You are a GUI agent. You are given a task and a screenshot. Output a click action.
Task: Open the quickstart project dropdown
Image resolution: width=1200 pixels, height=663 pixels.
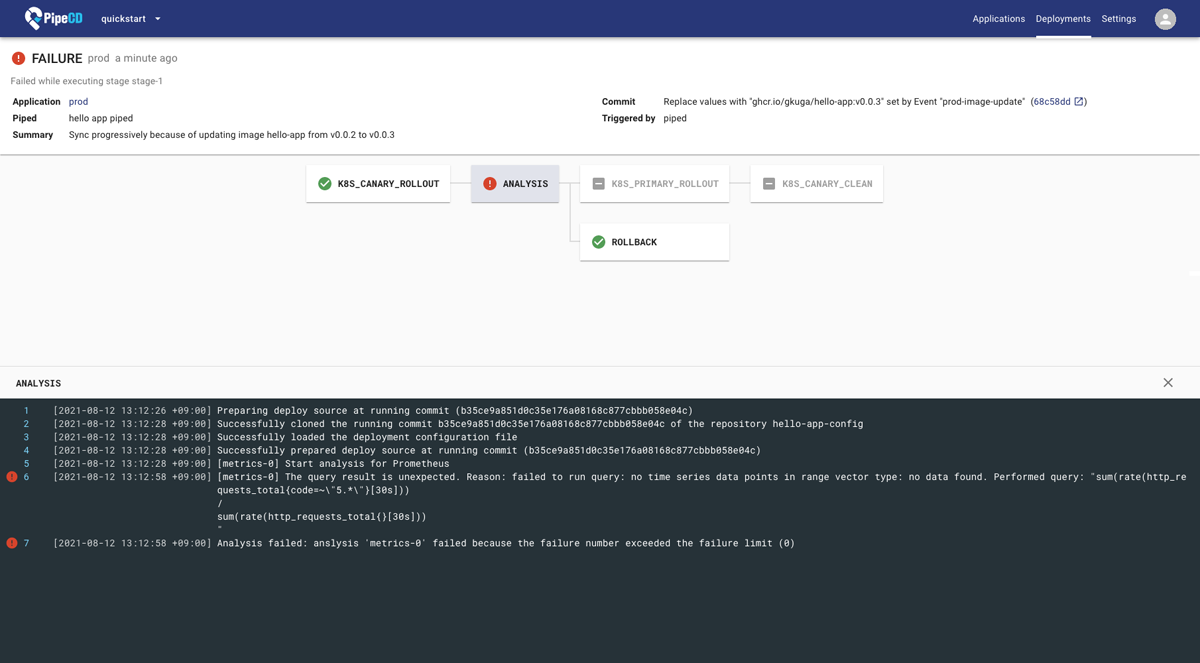(x=125, y=18)
